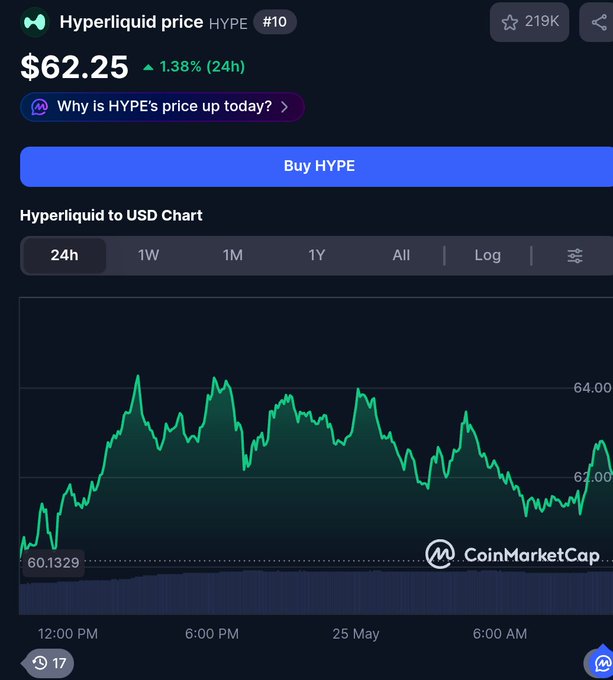The height and width of the screenshot is (680, 613).
Task: Click the Hyperliquid coin logo
Action: click(x=35, y=22)
